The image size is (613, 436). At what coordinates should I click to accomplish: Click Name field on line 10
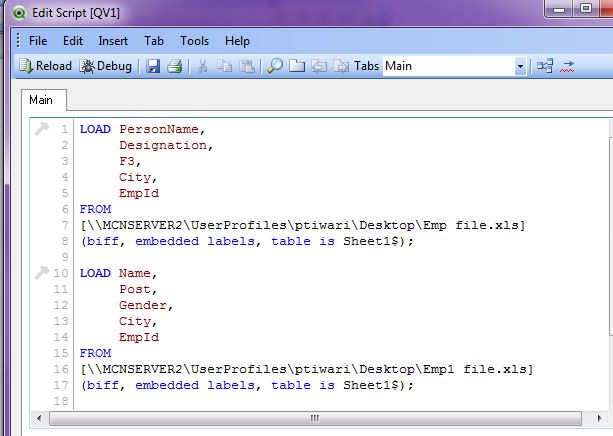point(135,273)
